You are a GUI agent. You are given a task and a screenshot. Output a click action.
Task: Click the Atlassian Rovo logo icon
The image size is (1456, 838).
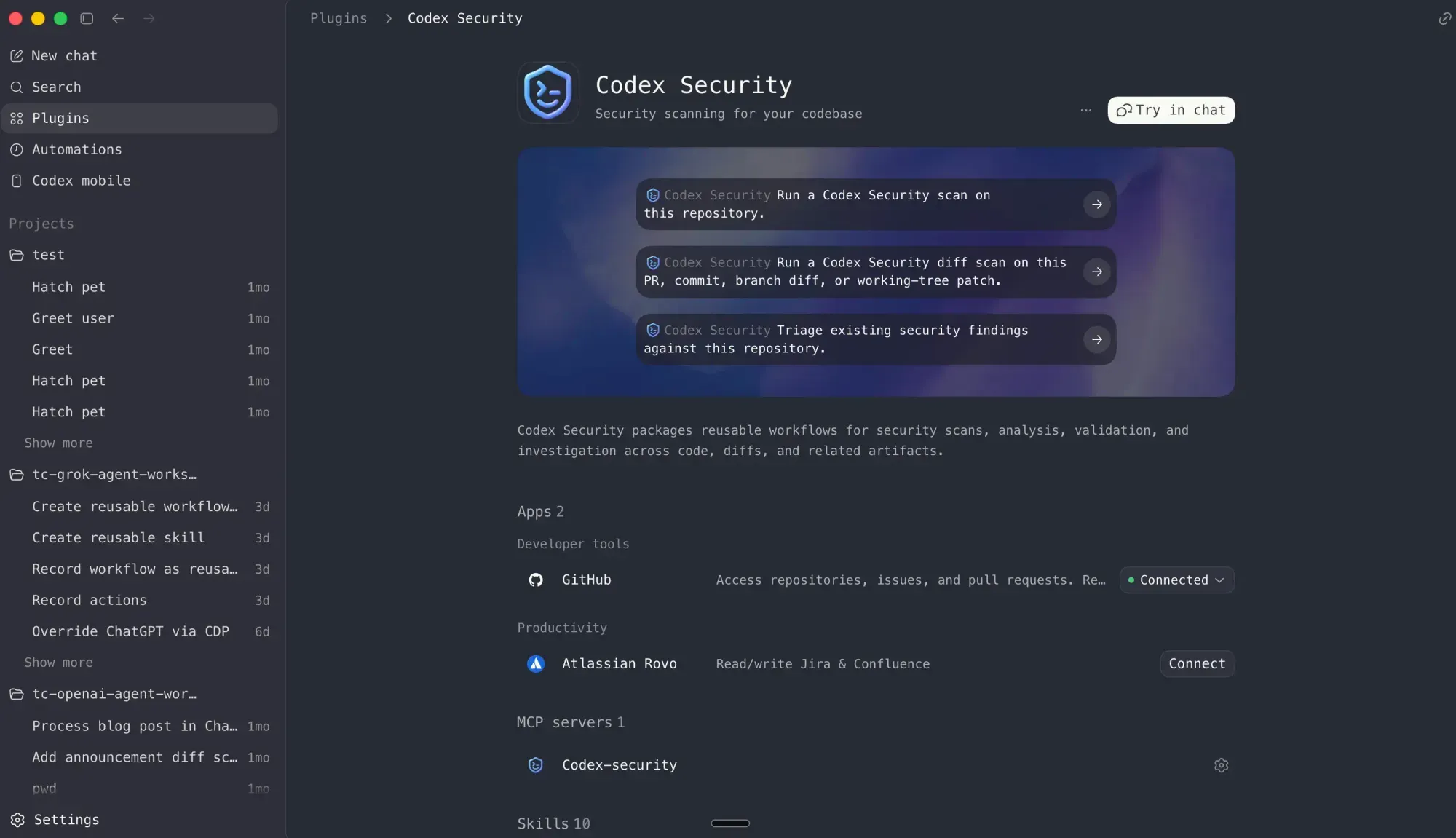[x=536, y=664]
